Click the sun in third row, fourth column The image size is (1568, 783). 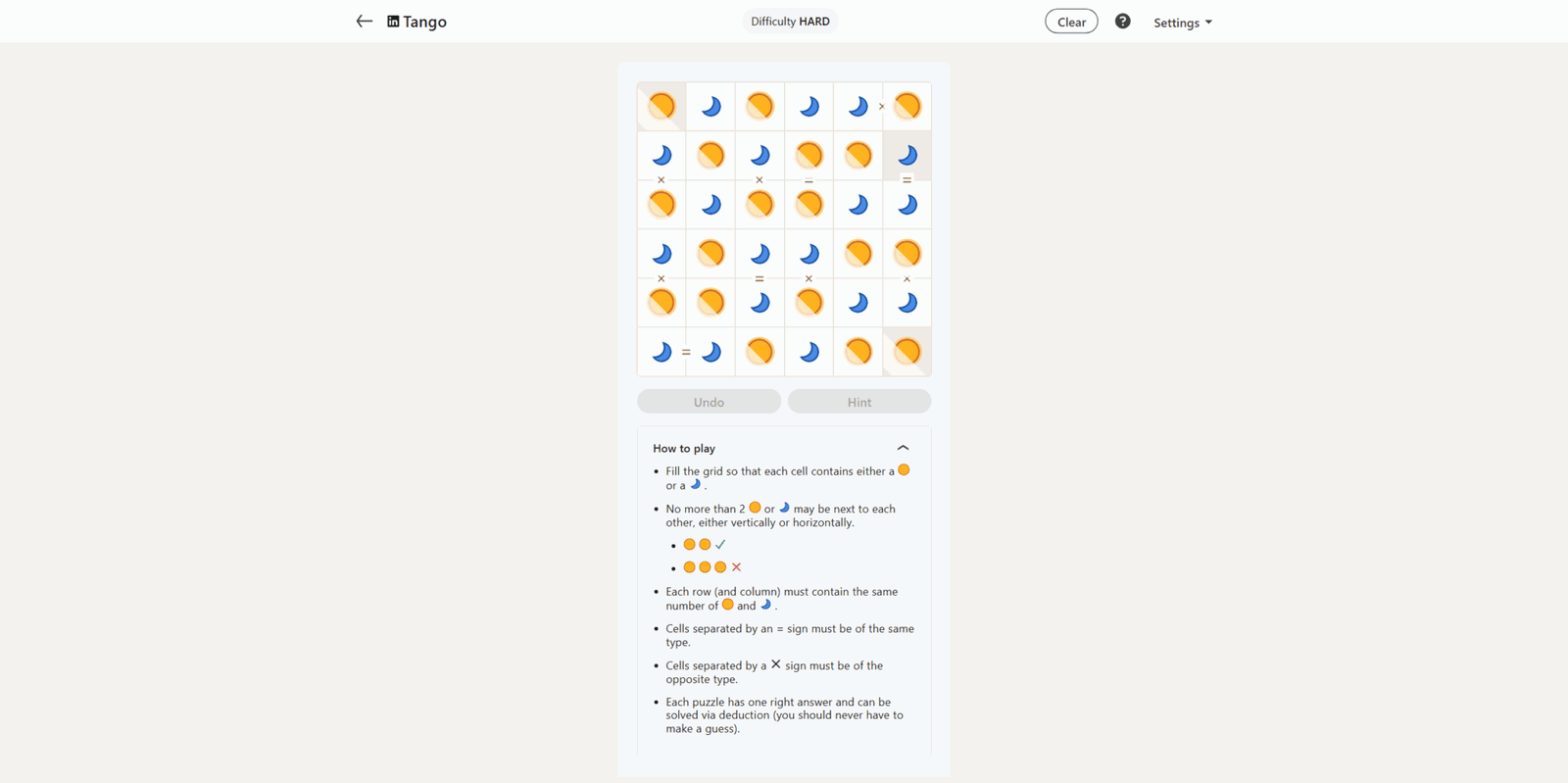[808, 204]
